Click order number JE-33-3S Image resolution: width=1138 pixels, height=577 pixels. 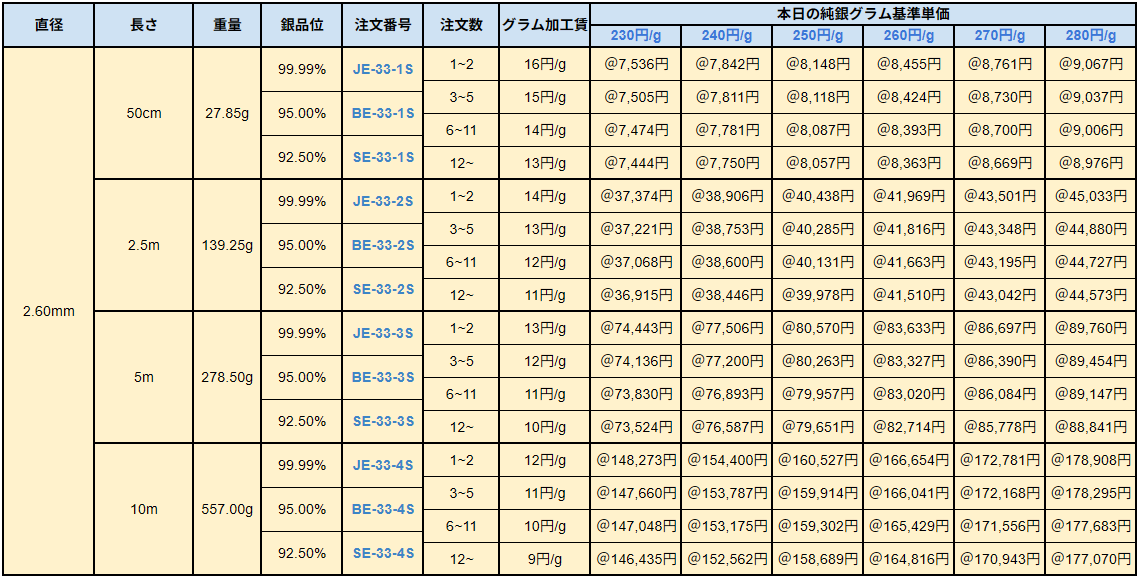pos(383,333)
